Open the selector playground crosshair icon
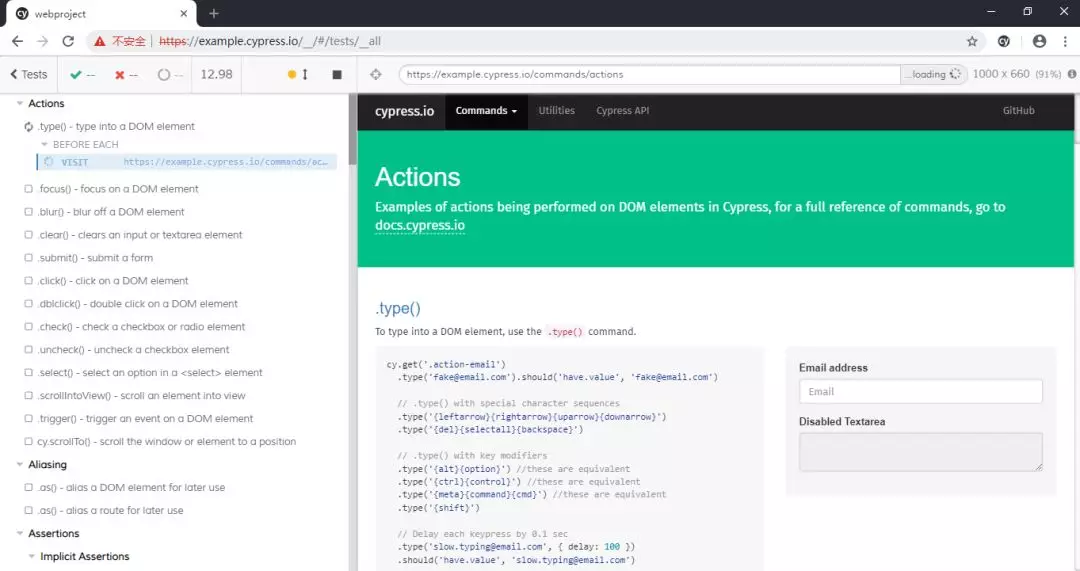Viewport: 1080px width, 571px height. (x=375, y=74)
